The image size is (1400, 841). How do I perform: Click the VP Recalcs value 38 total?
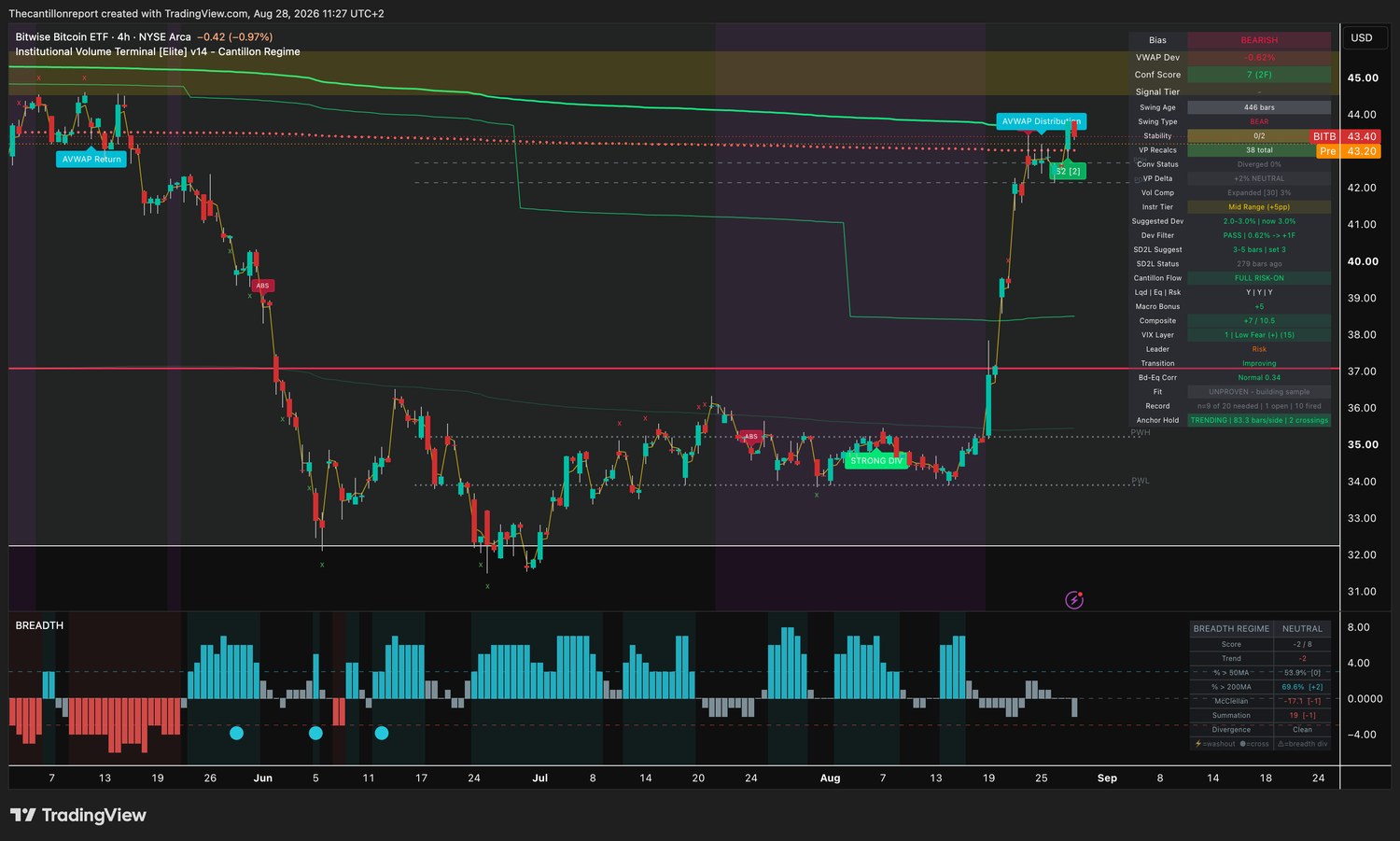pos(1259,150)
